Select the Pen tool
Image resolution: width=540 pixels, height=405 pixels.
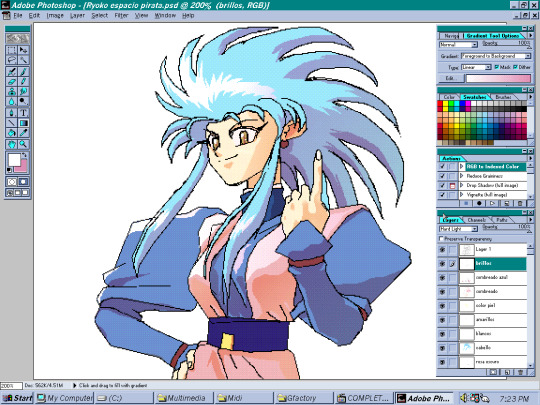tap(12, 113)
